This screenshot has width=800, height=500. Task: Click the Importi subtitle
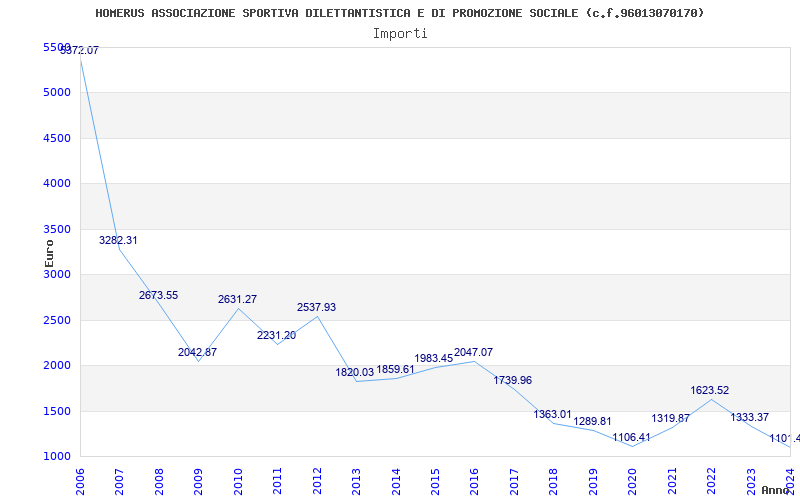(x=400, y=34)
